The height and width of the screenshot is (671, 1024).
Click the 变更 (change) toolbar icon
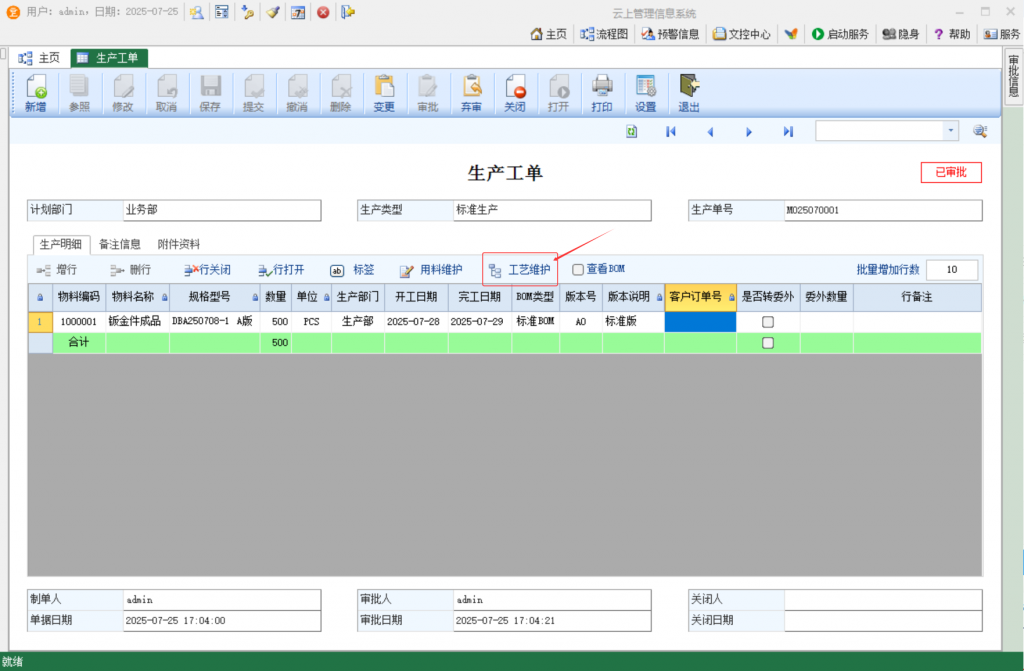point(384,93)
